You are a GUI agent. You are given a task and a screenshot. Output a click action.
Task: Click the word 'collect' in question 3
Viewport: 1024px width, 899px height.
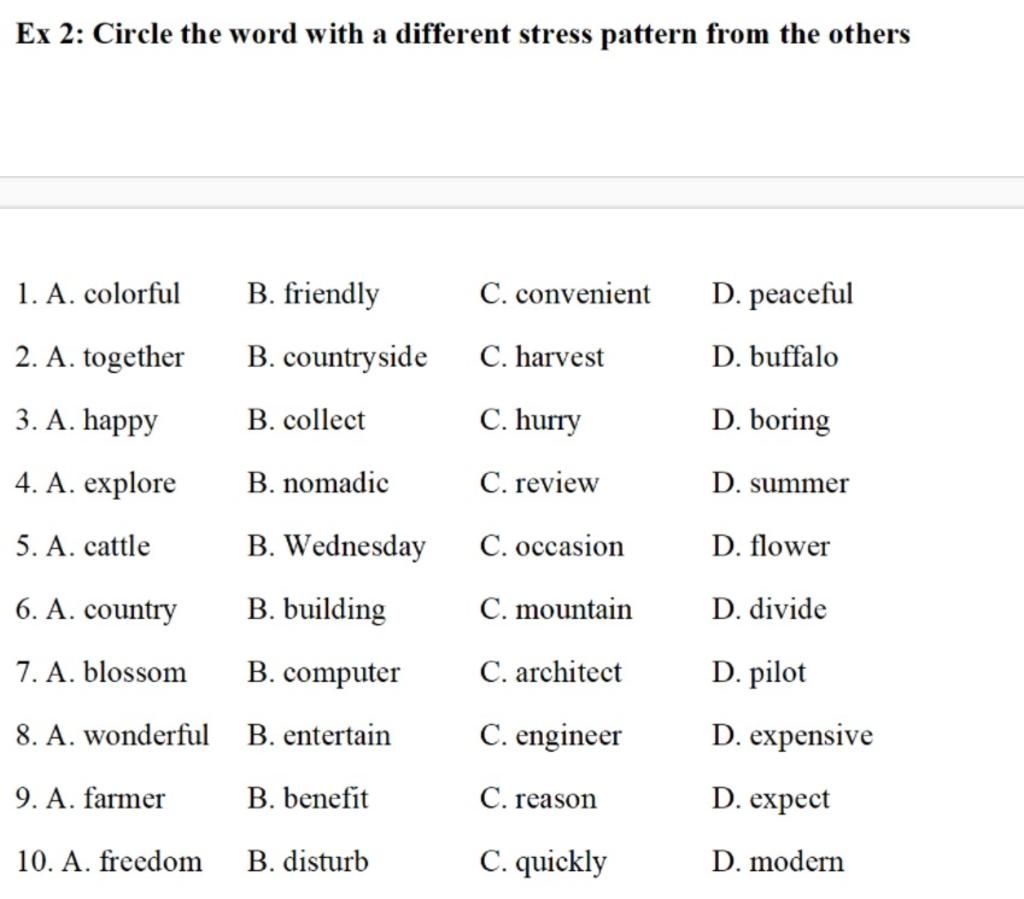point(324,420)
